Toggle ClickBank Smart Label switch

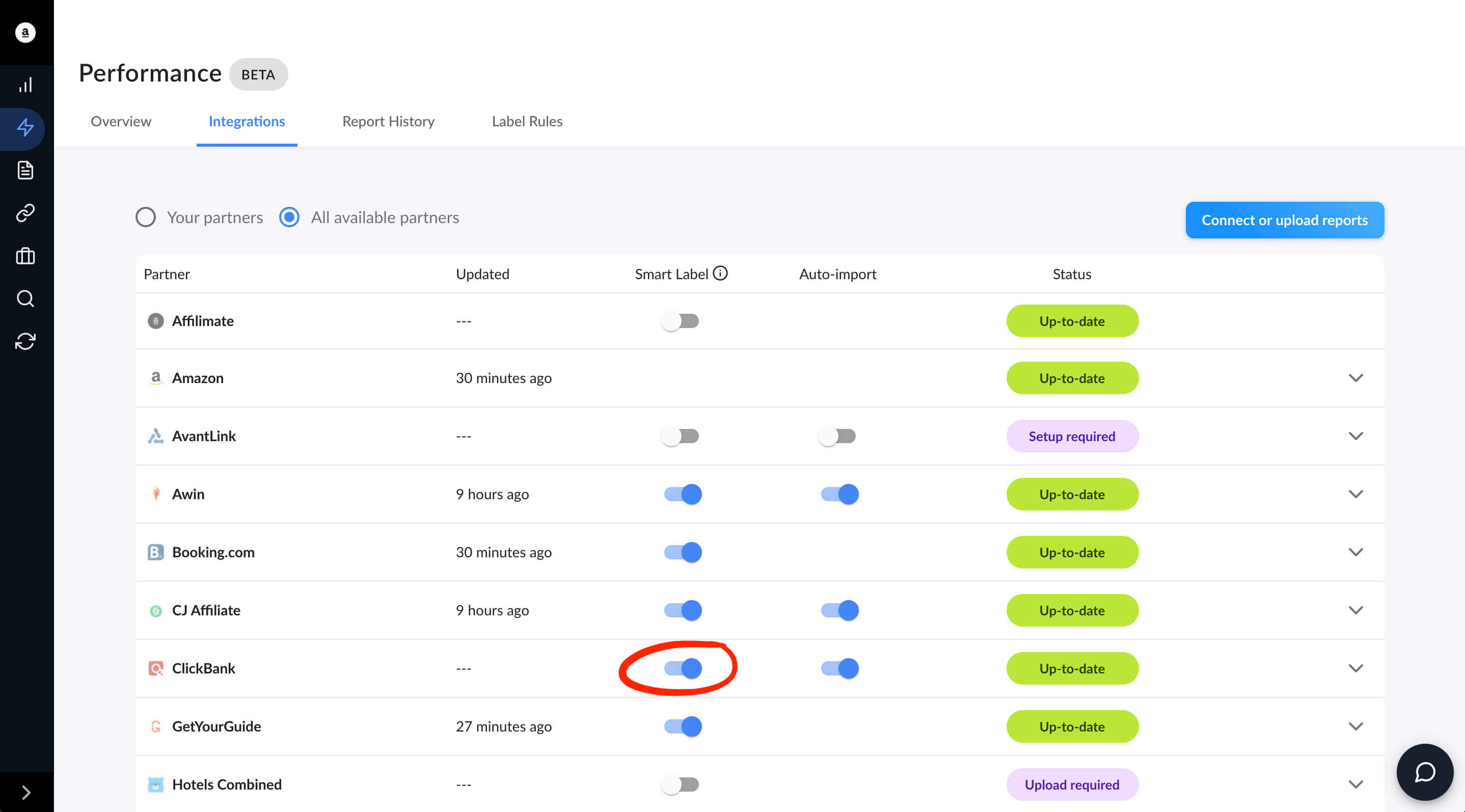[683, 668]
